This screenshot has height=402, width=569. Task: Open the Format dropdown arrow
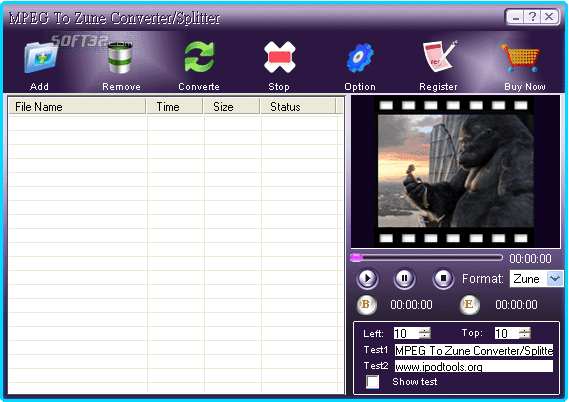[x=554, y=279]
